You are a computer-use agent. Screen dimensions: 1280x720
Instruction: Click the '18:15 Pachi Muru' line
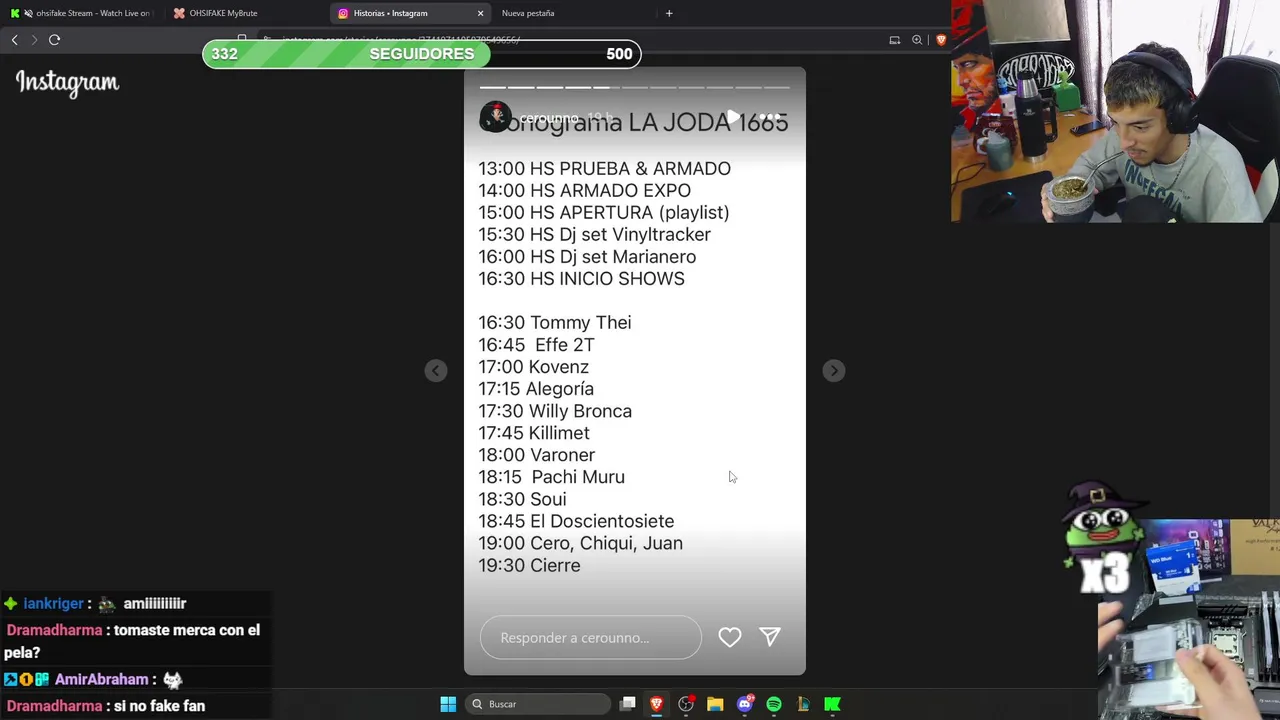(x=551, y=477)
